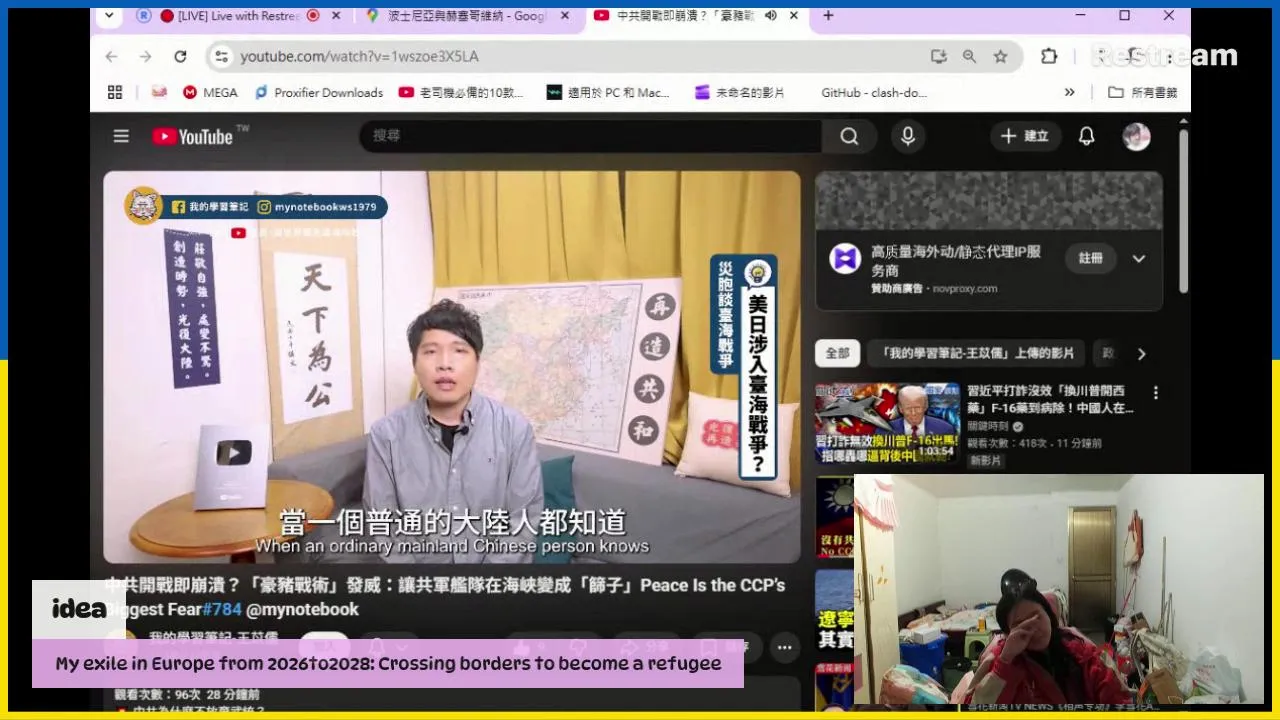Open the YouTube account avatar menu
Viewport: 1280px width, 720px height.
pyautogui.click(x=1136, y=136)
